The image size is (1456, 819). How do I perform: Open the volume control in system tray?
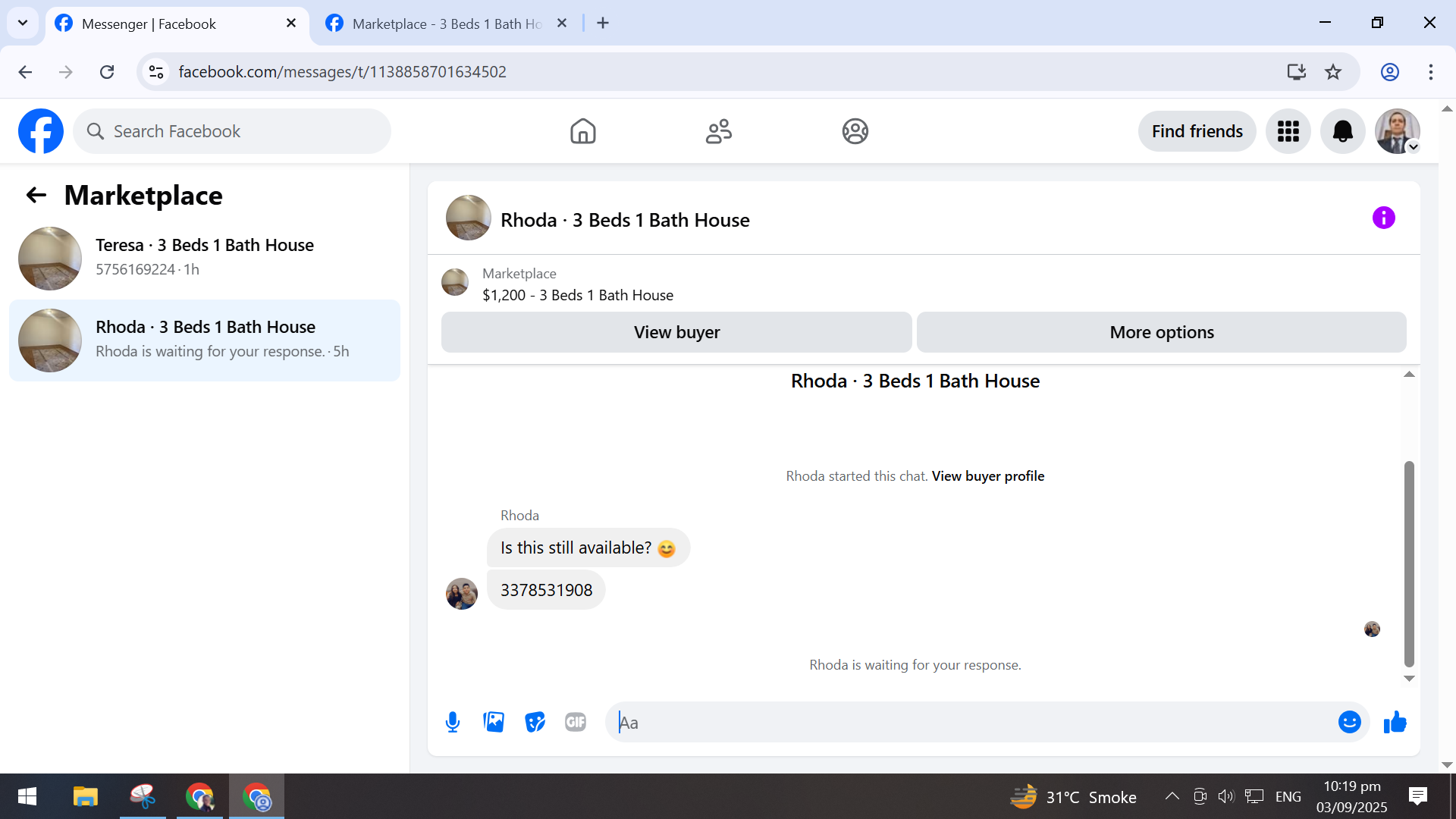click(1226, 796)
